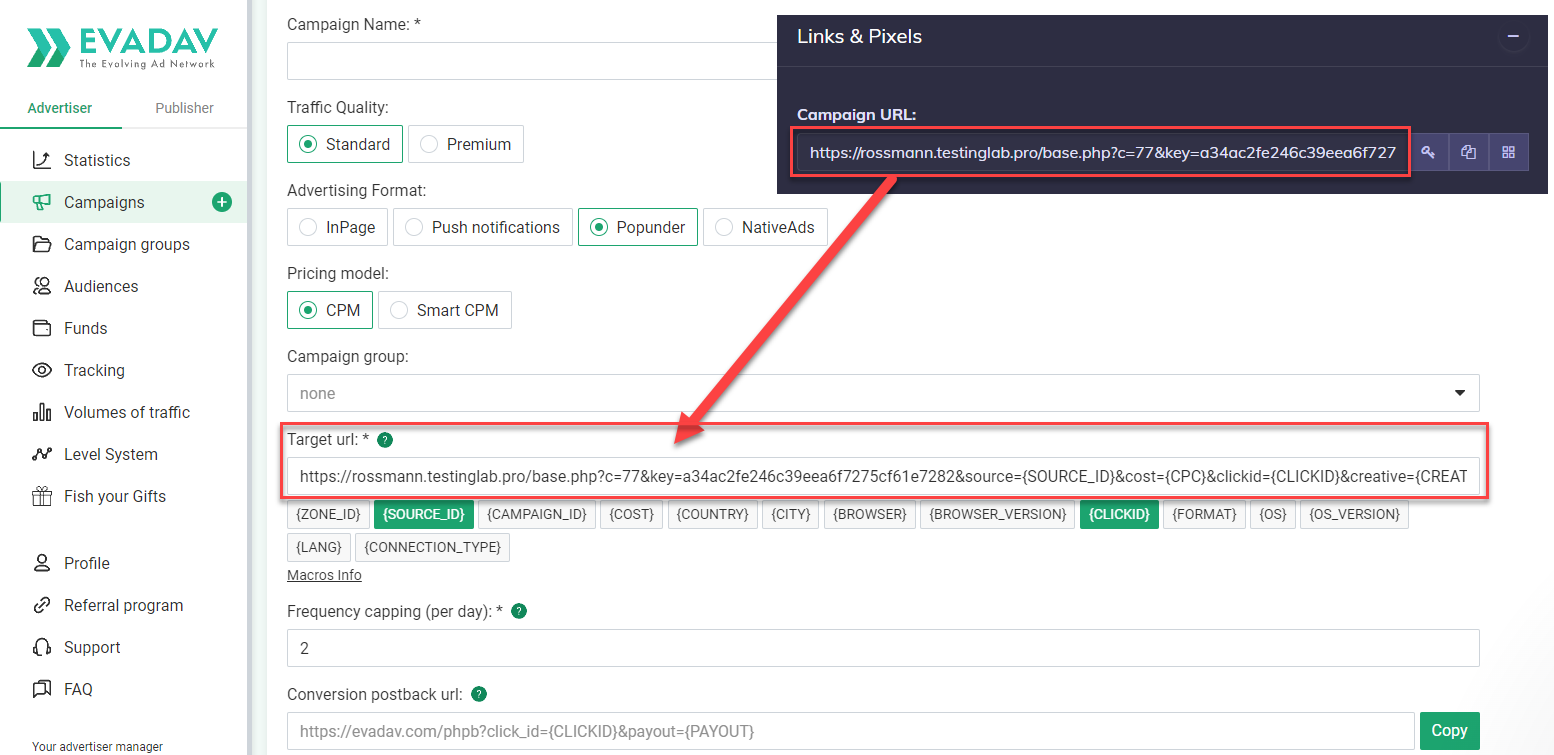Select Premium traffic quality
Image resolution: width=1554 pixels, height=755 pixels.
click(465, 144)
